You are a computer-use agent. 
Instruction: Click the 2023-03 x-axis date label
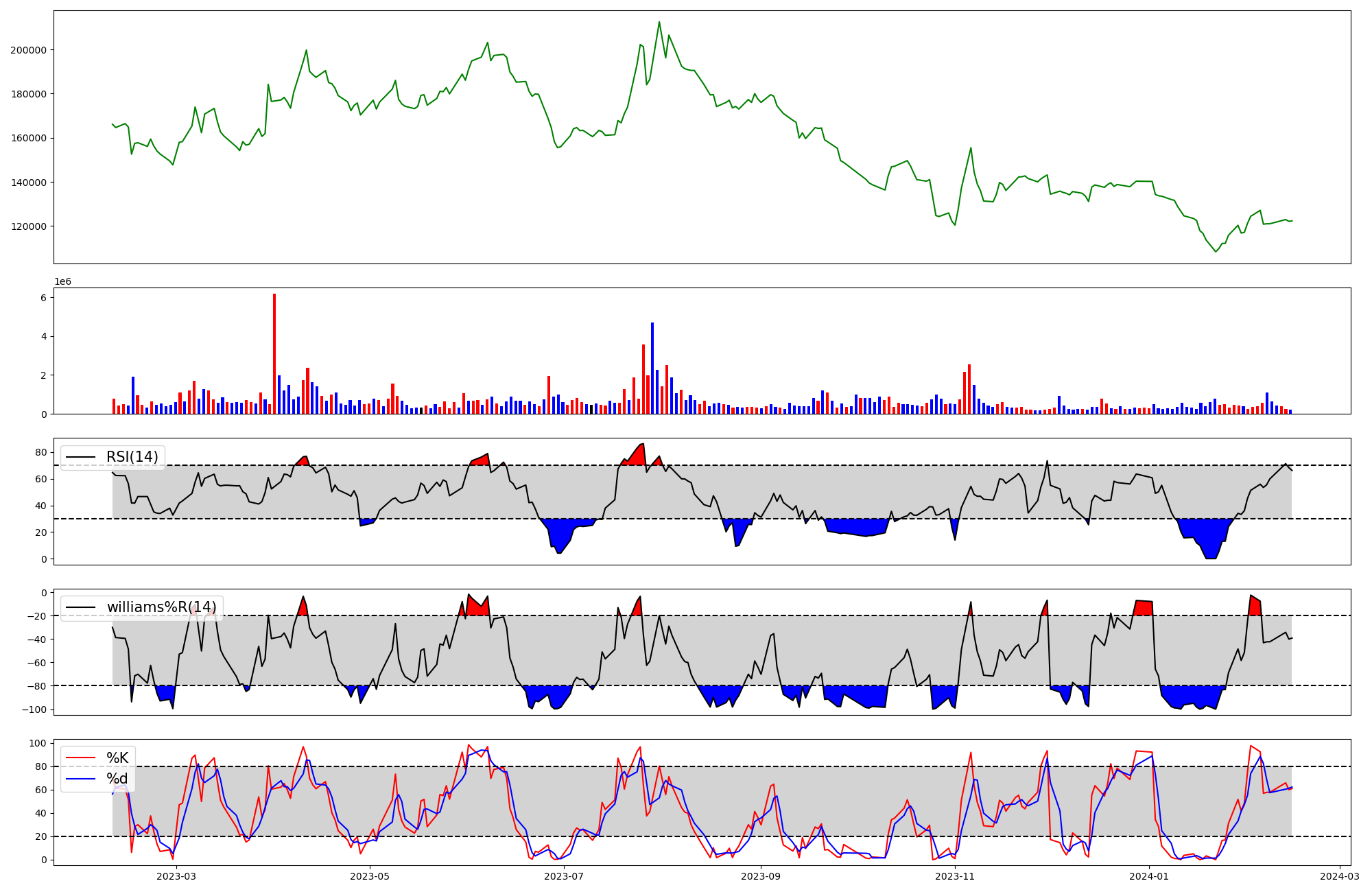pyautogui.click(x=176, y=876)
